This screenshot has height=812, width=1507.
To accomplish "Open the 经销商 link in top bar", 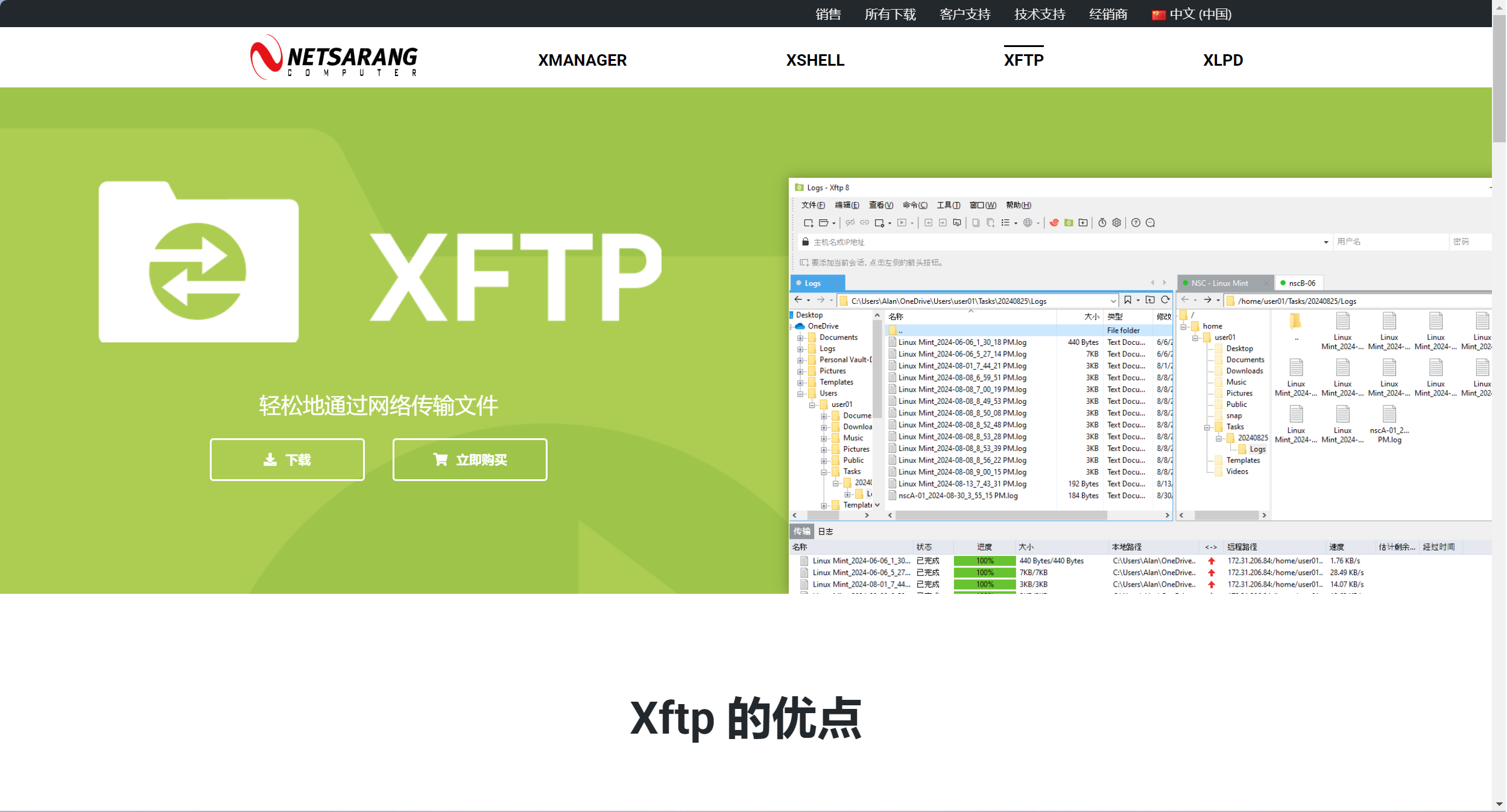I will pos(1108,14).
